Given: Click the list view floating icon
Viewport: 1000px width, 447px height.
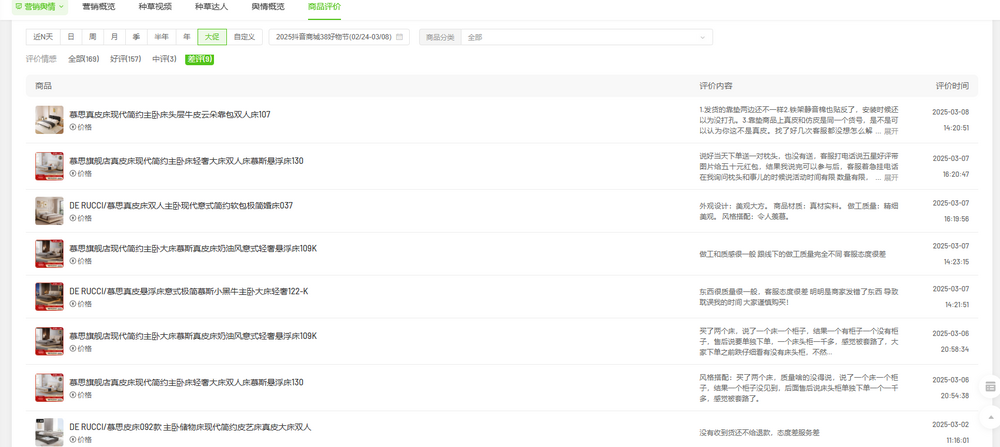Looking at the screenshot, I should [x=990, y=386].
